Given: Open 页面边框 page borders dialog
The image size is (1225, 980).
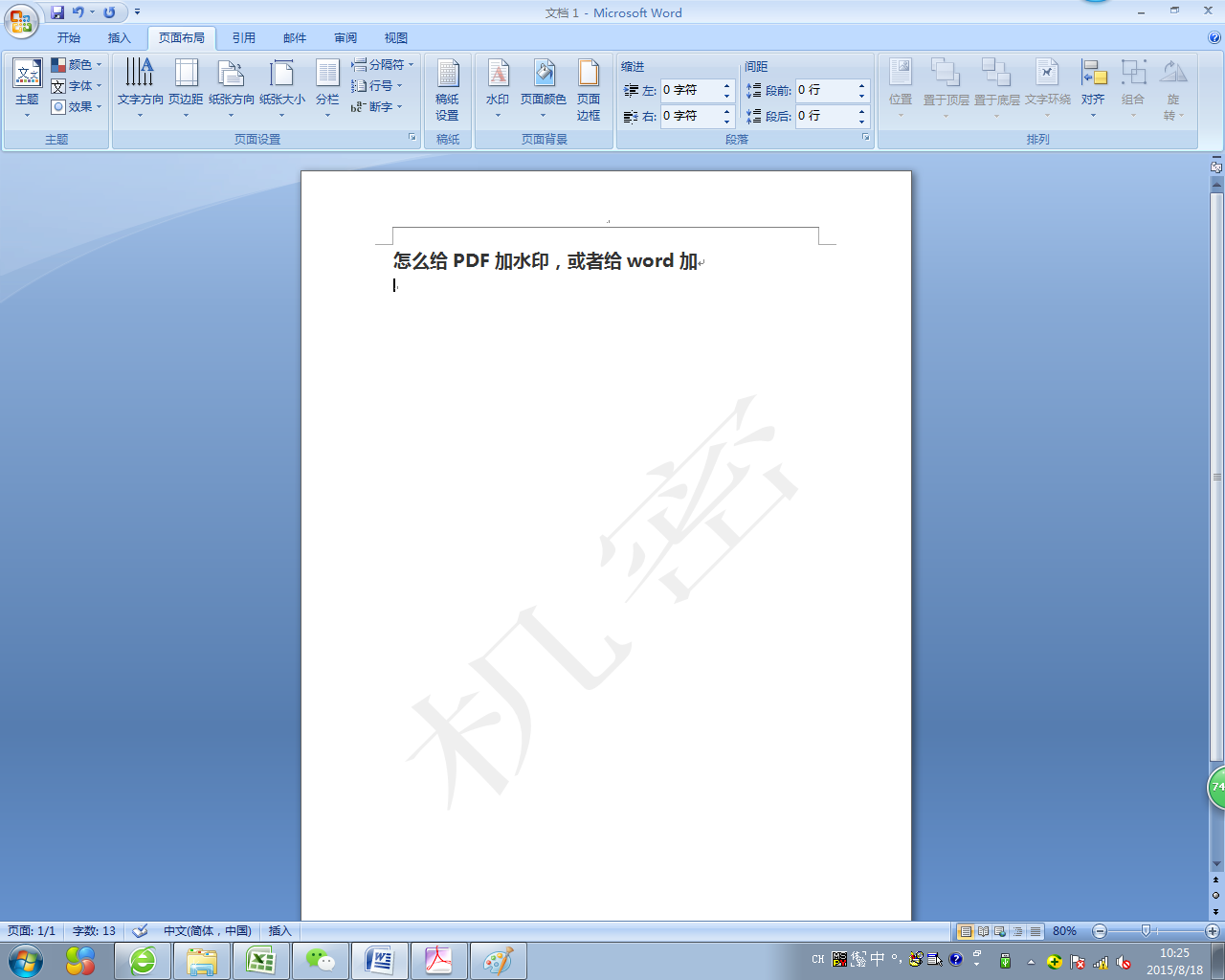Looking at the screenshot, I should (589, 89).
